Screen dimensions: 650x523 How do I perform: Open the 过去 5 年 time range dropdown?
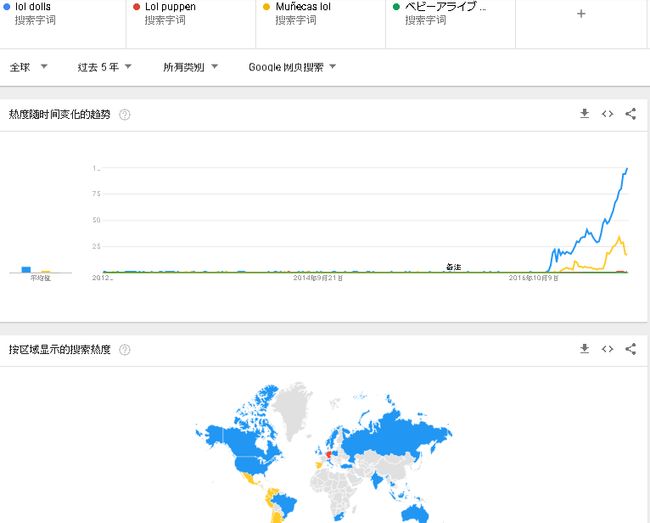104,67
